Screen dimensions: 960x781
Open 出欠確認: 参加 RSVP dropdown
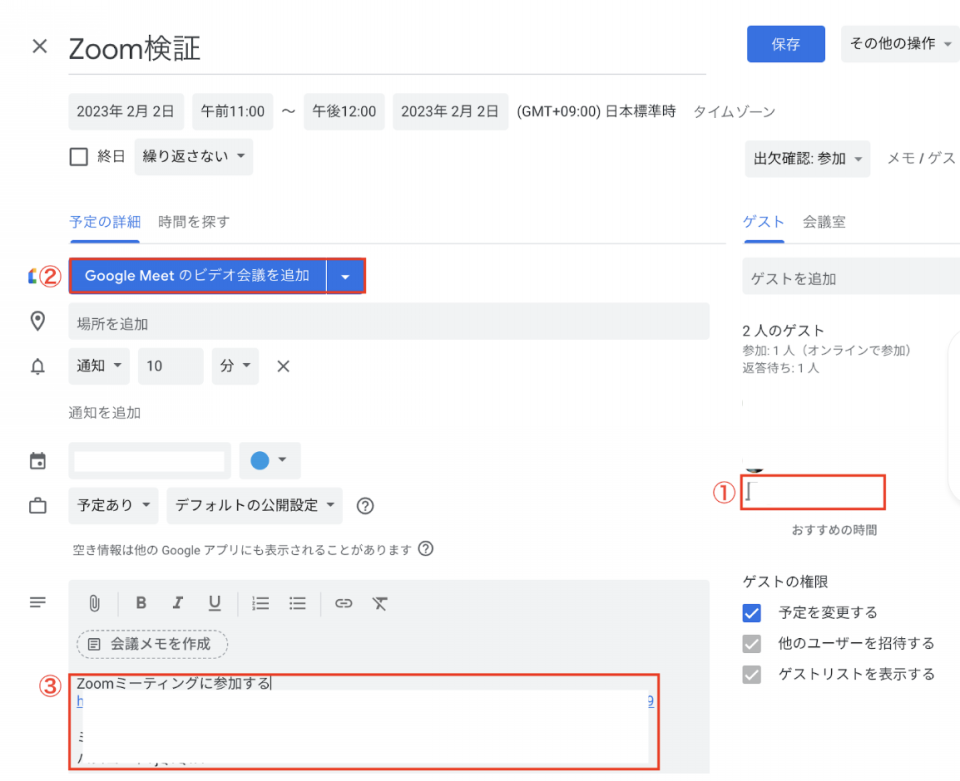[807, 159]
